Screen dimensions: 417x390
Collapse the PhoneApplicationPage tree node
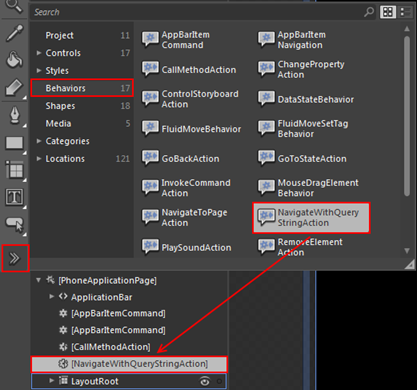coord(39,280)
